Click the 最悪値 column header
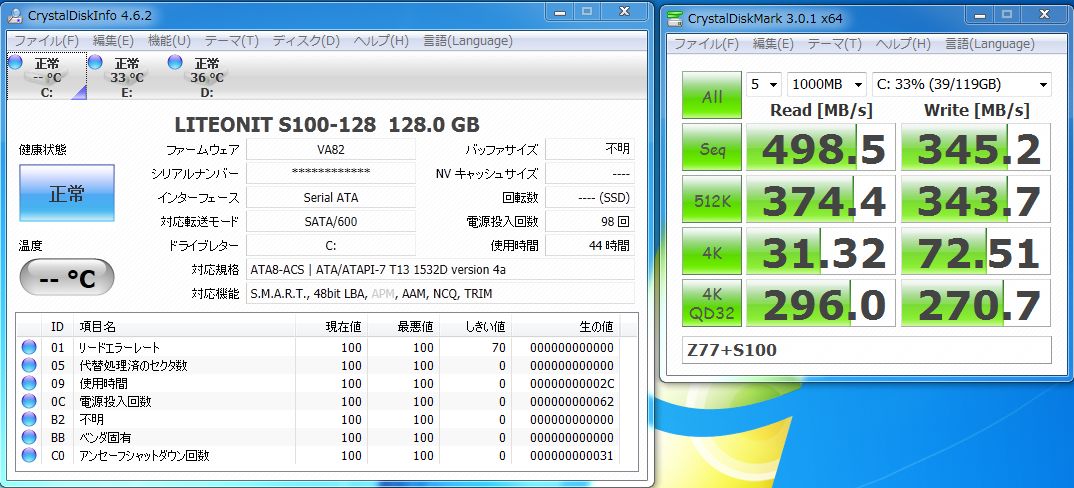1074x488 pixels. (404, 327)
